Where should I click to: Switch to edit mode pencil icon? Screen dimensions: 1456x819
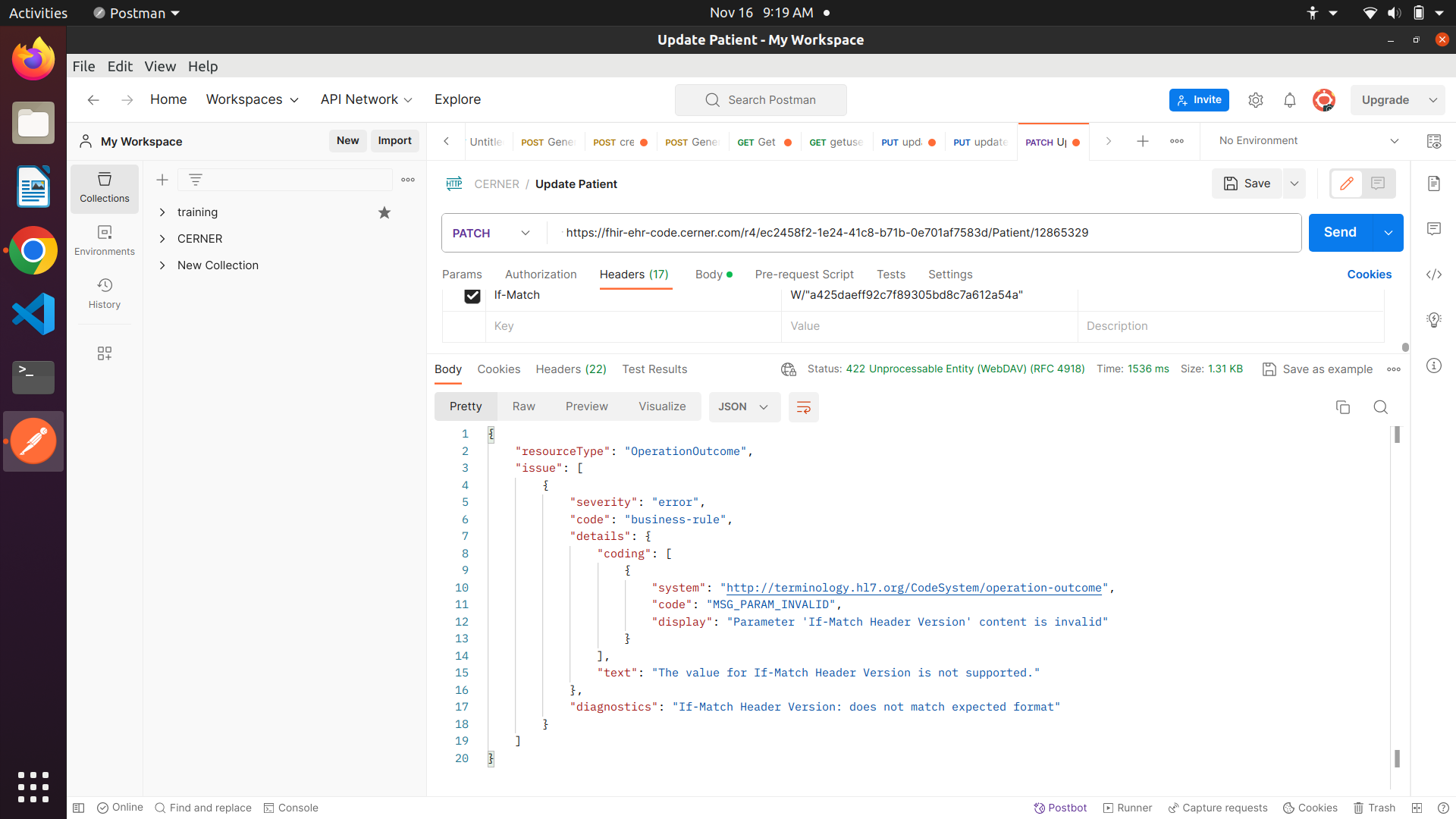click(1347, 184)
